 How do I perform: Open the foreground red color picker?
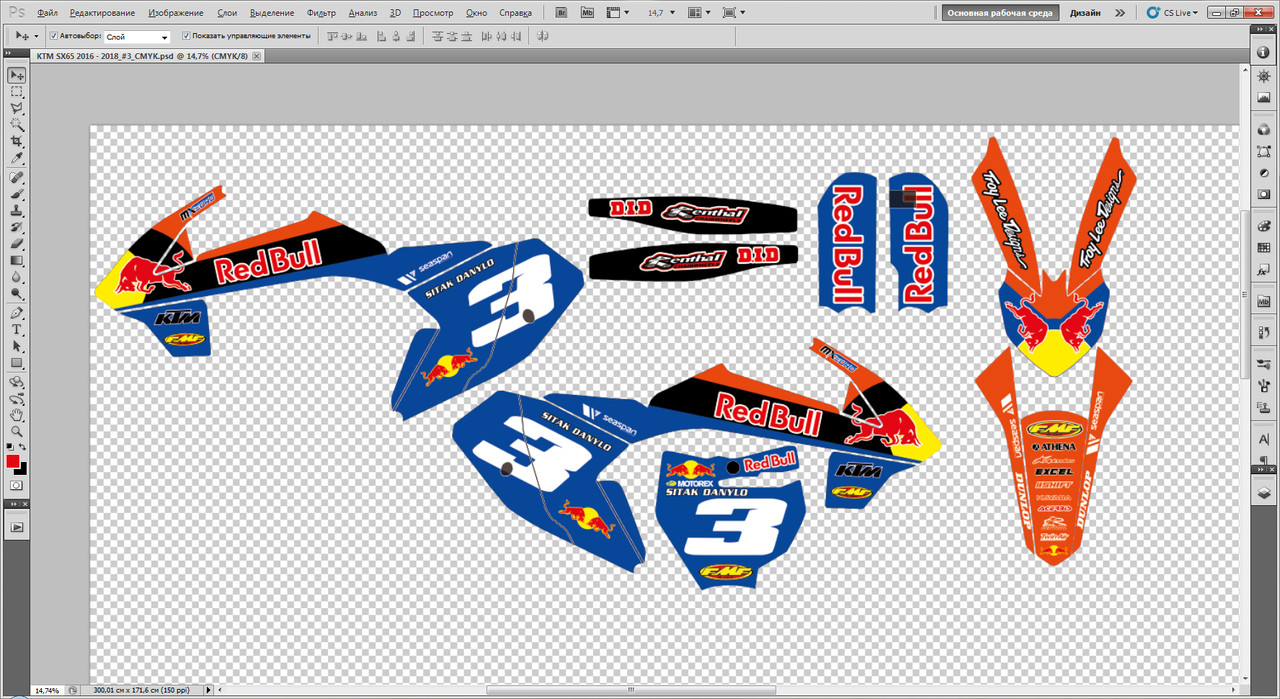coord(13,461)
